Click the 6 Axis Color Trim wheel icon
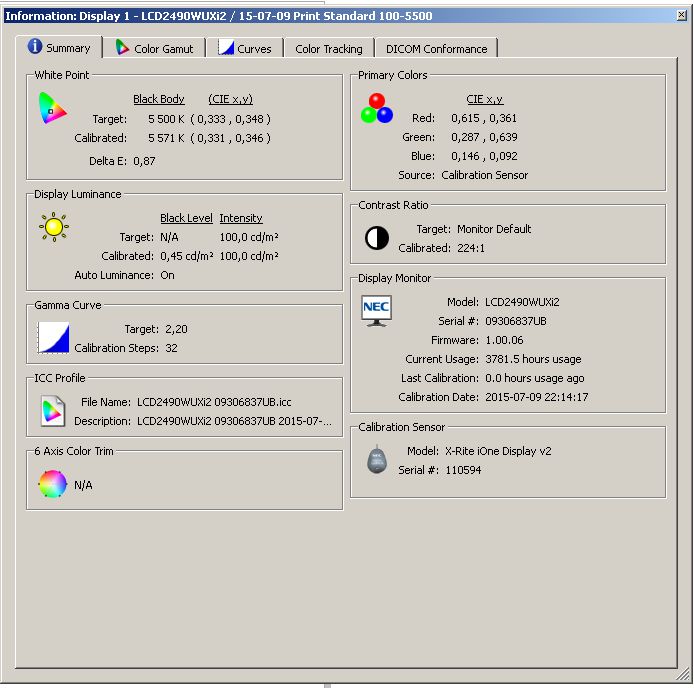This screenshot has width=694, height=688. [x=52, y=485]
